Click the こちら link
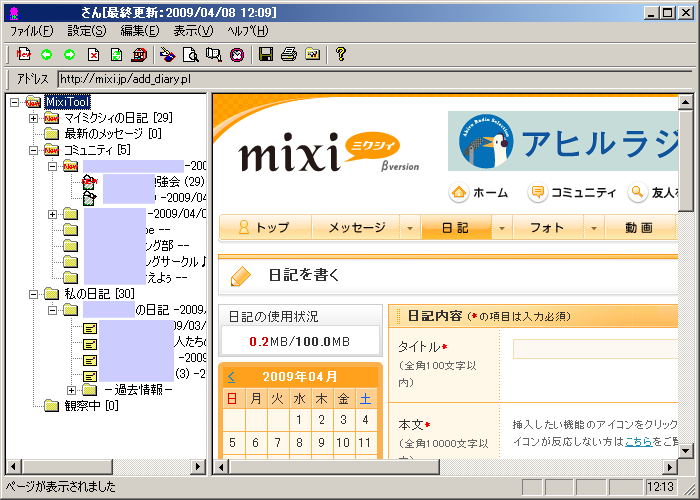Image resolution: width=700 pixels, height=500 pixels. (638, 442)
